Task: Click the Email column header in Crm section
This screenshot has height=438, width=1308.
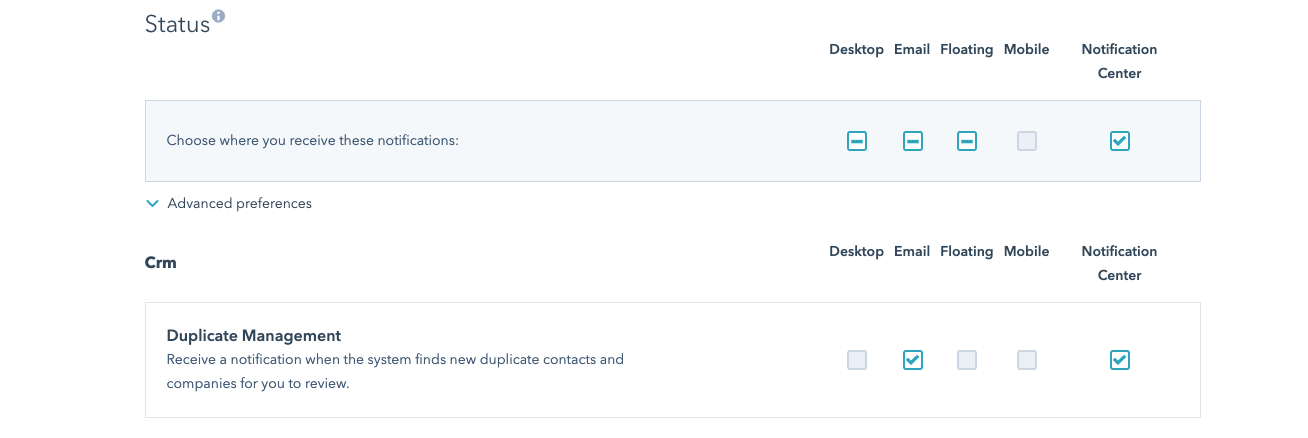Action: click(912, 251)
